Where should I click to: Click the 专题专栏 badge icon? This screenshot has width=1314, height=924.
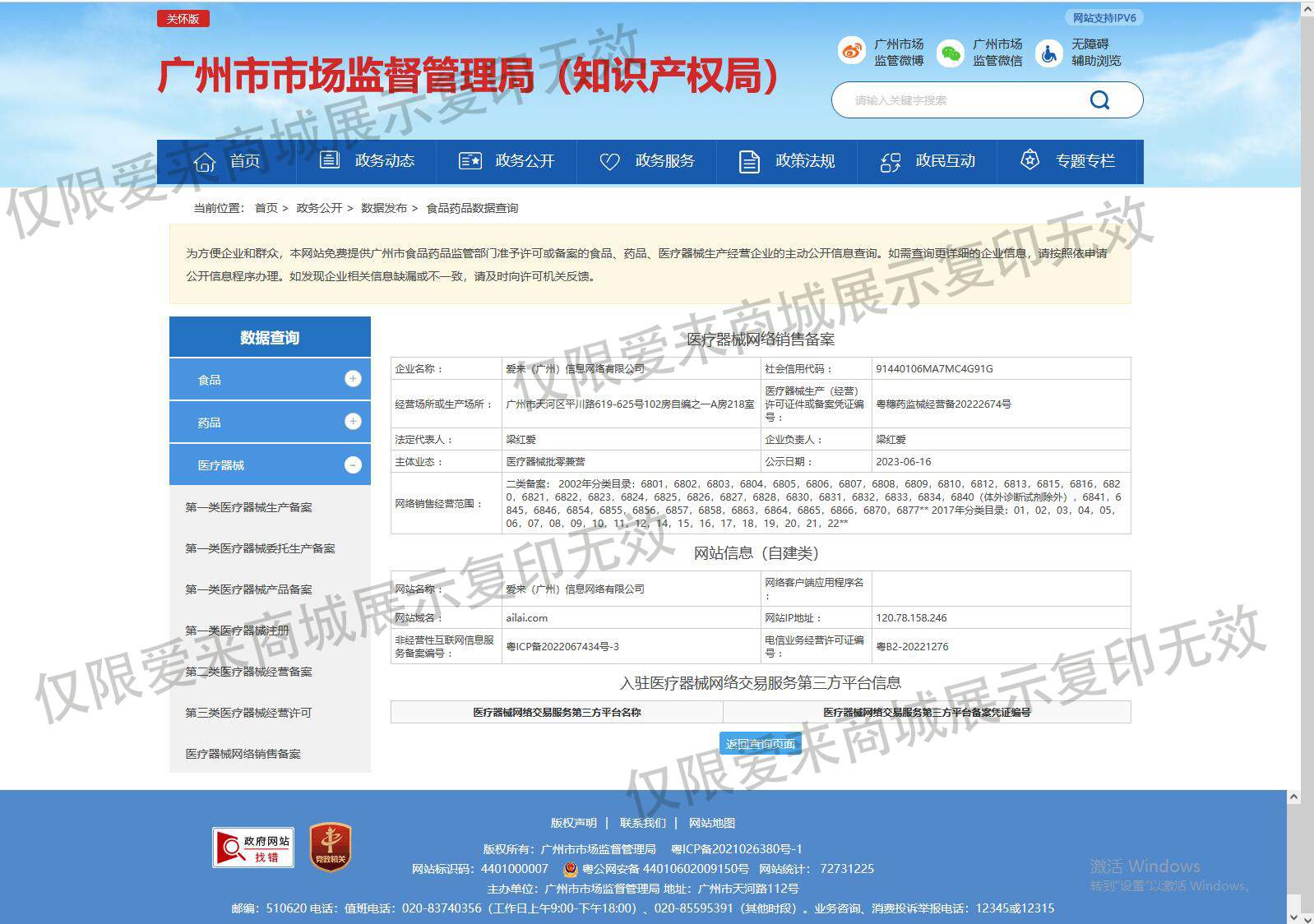1029,160
